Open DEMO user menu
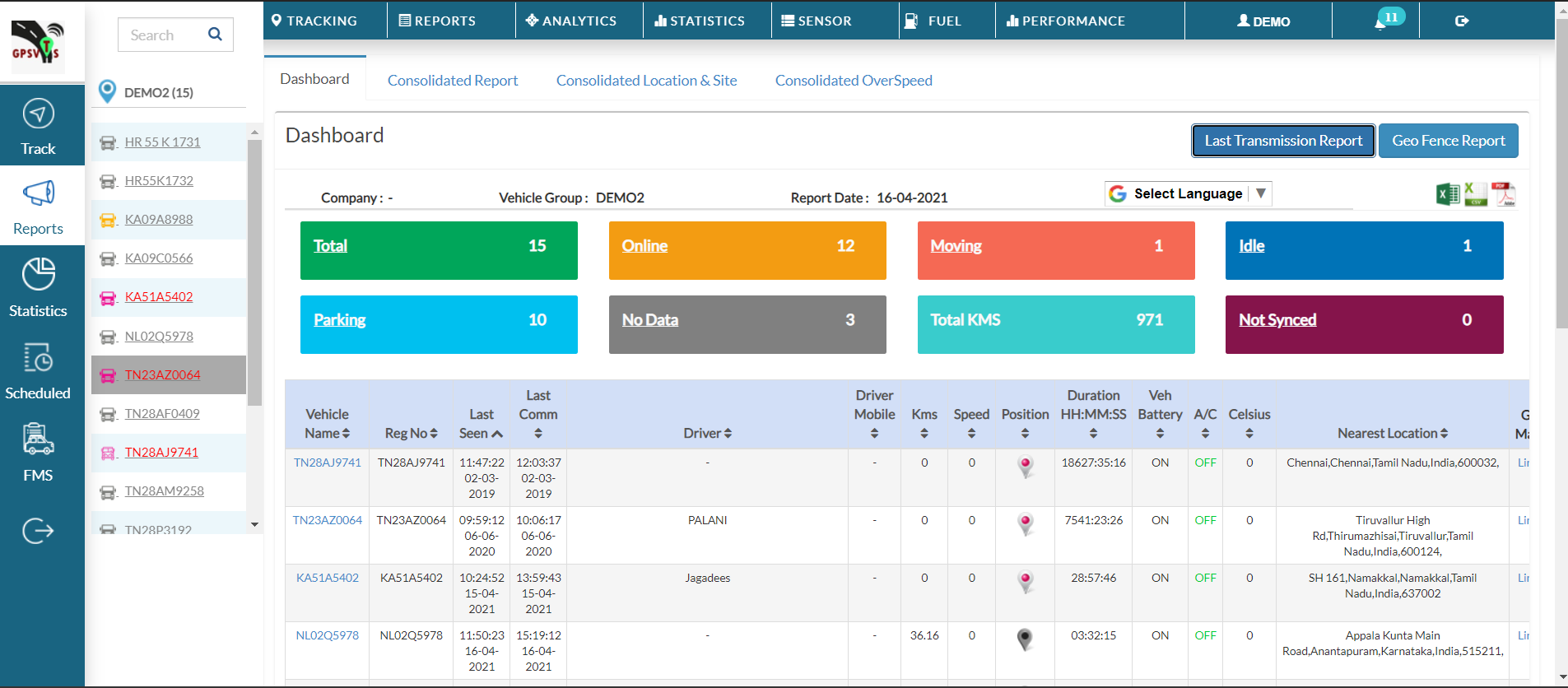This screenshot has width=1568, height=688. pos(1263,21)
